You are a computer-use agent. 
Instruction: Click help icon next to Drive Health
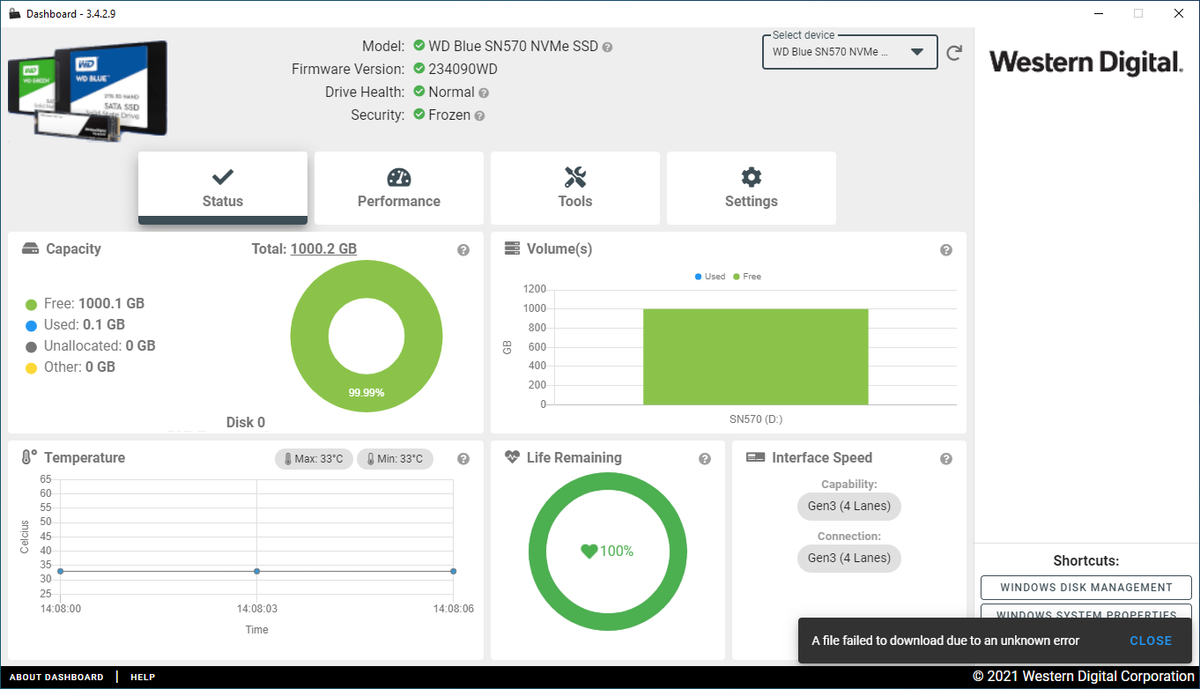pos(484,93)
